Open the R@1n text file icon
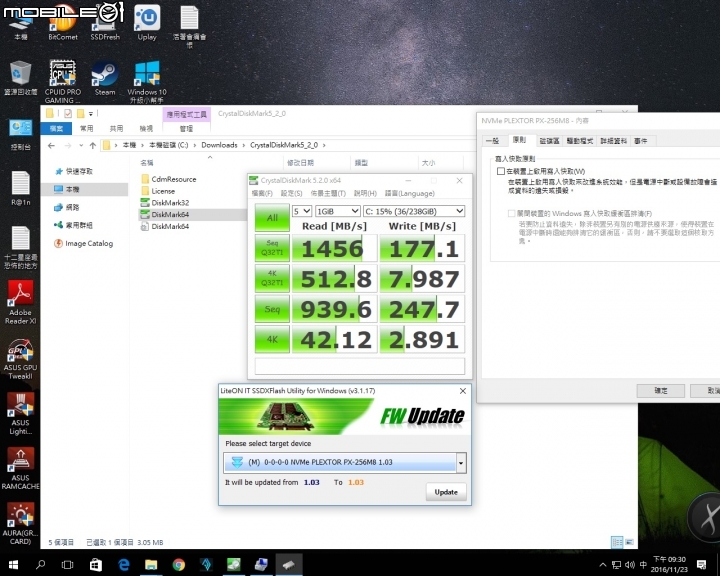This screenshot has width=720, height=576. 20,188
